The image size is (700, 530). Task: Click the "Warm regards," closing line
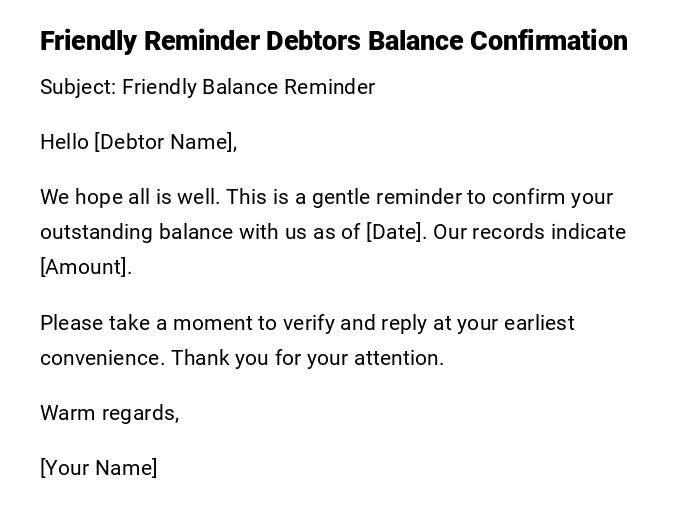tap(109, 413)
